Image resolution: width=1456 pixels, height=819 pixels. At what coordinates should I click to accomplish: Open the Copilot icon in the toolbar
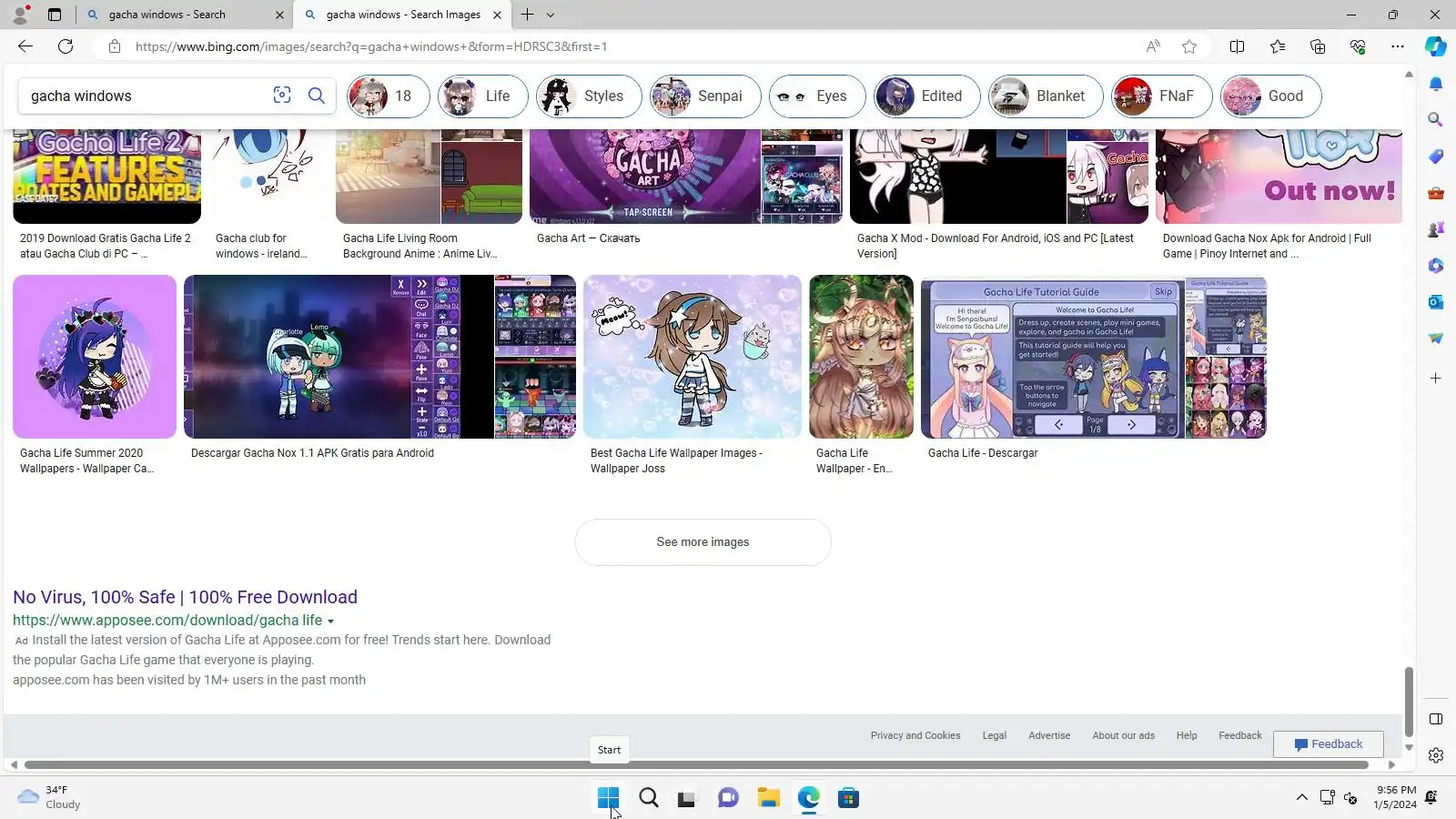point(1436,46)
